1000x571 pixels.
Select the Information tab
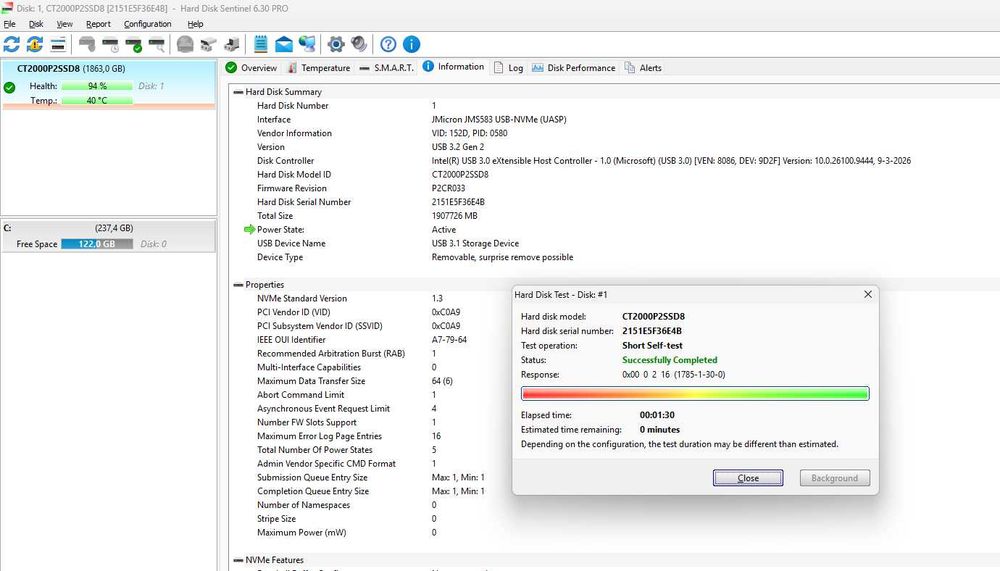click(x=453, y=66)
